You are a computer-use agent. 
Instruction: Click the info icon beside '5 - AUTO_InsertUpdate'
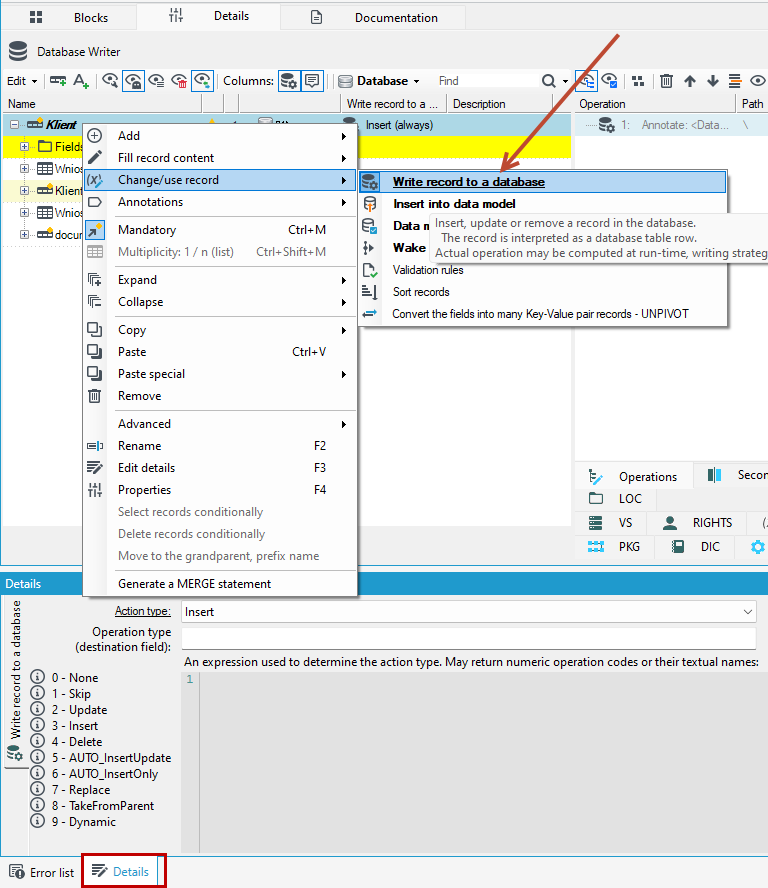point(37,757)
